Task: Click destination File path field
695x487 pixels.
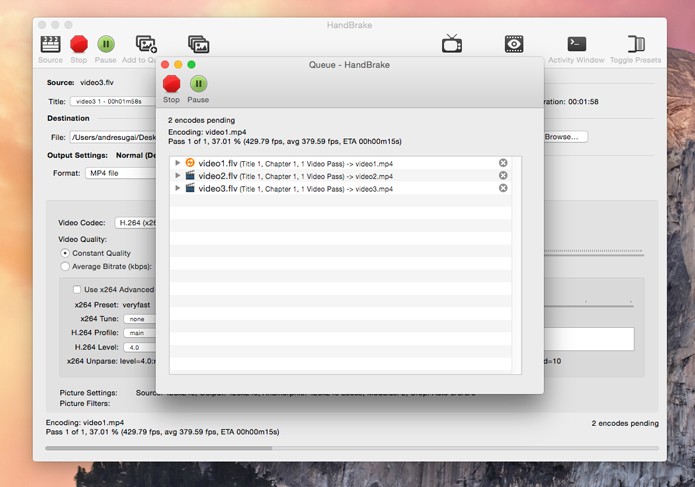Action: click(x=113, y=137)
